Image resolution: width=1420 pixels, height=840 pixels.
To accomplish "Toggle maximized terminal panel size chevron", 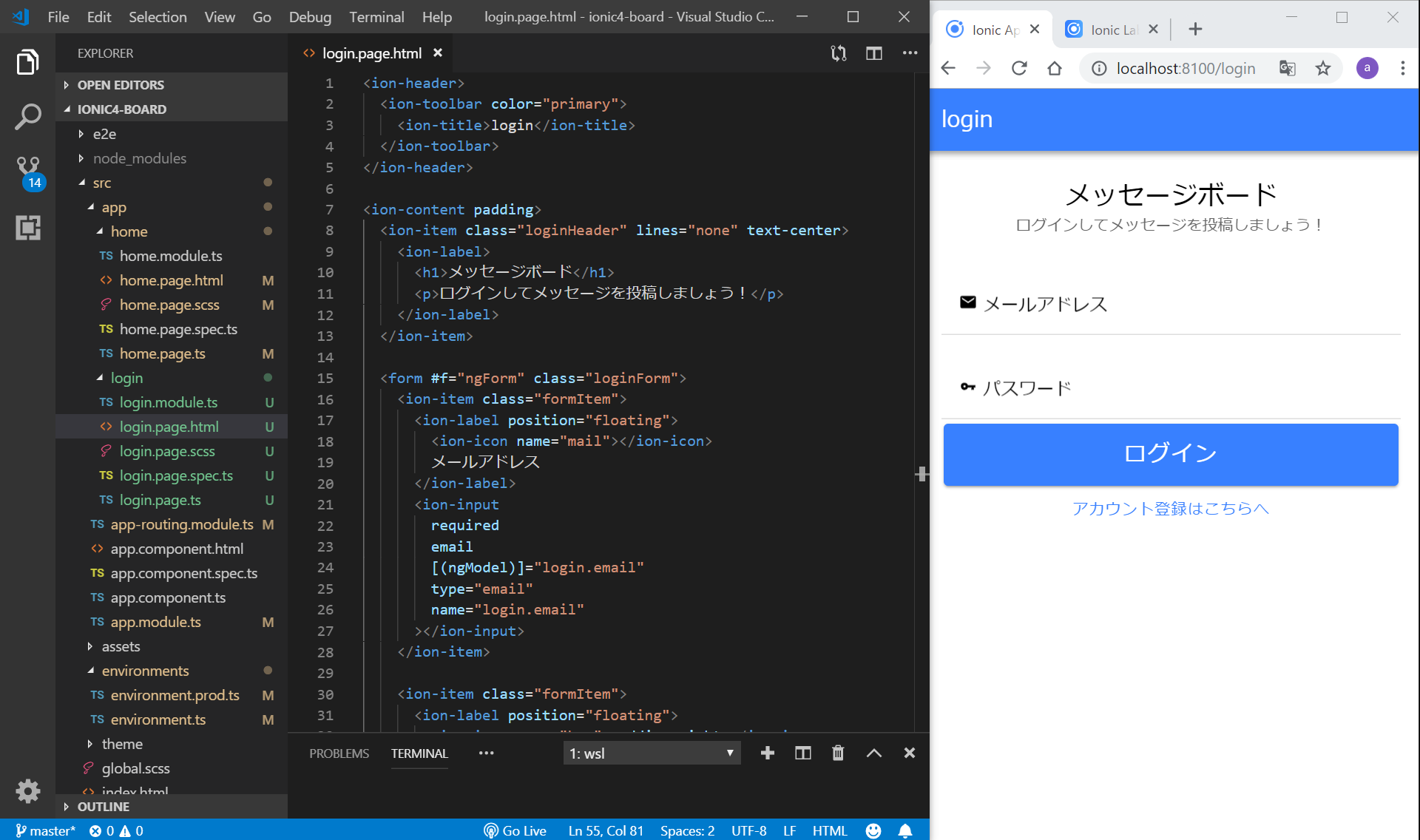I will click(x=873, y=753).
